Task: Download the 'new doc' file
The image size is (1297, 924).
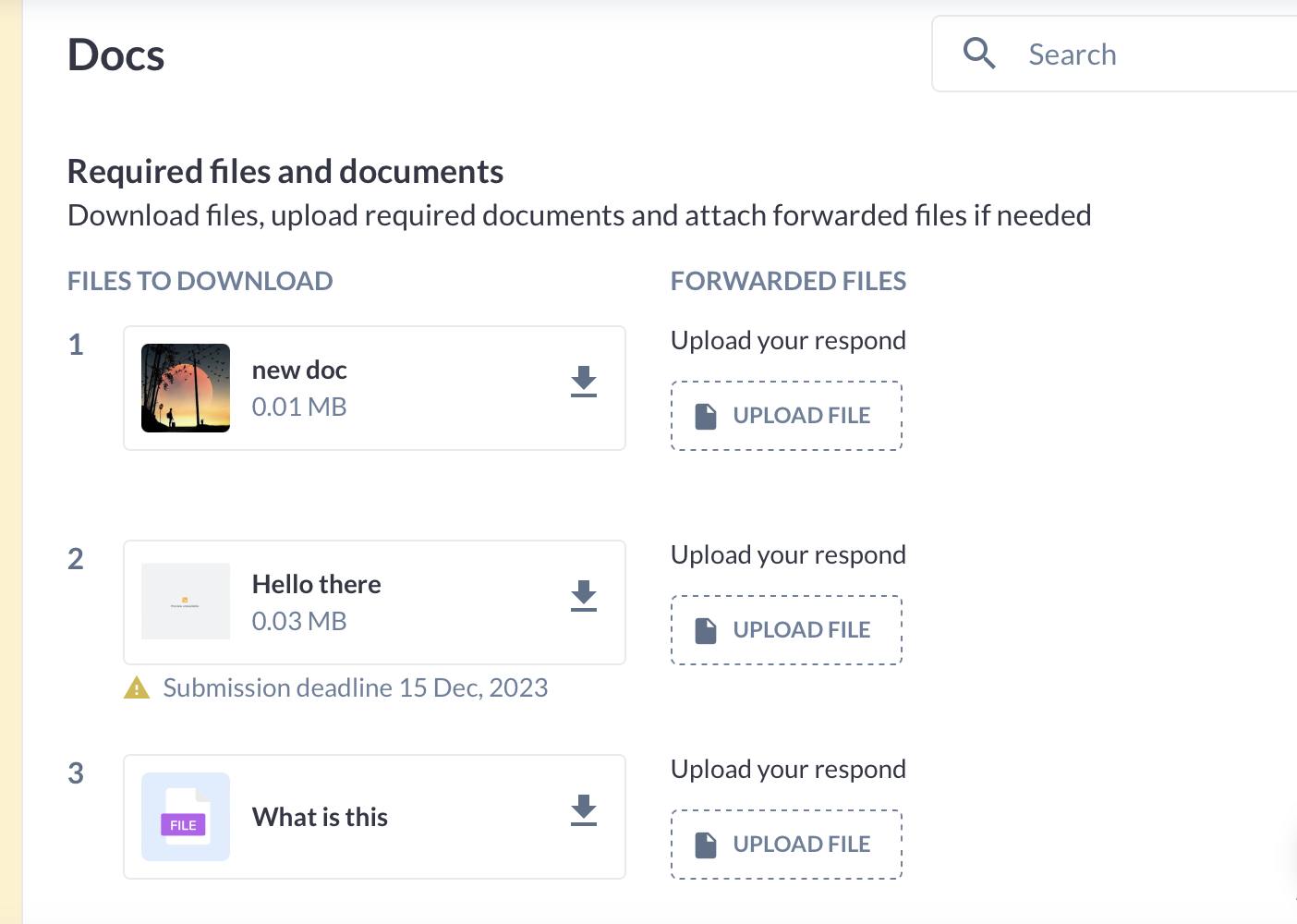Action: [x=583, y=382]
